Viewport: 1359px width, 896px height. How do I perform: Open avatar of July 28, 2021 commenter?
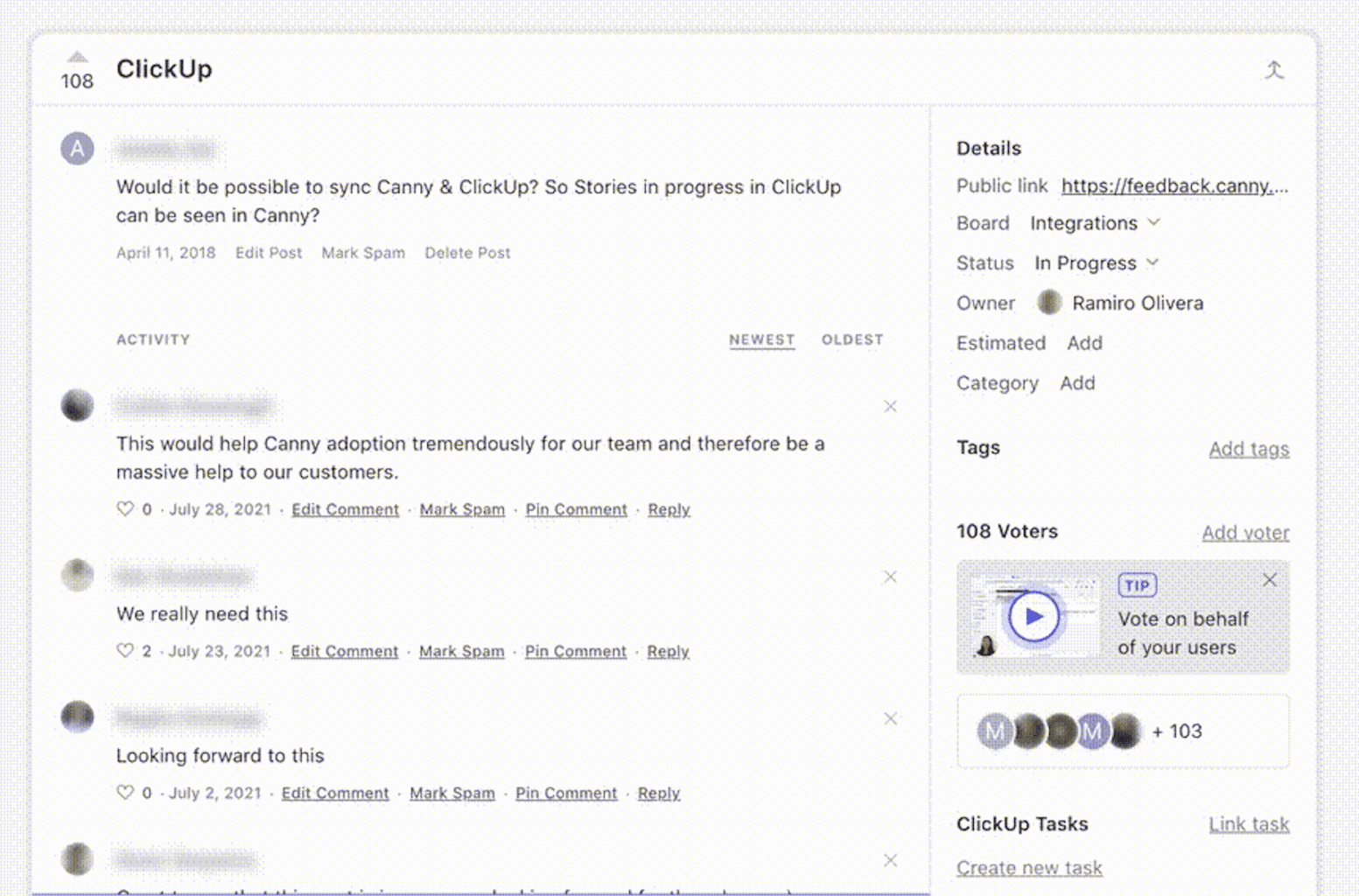pyautogui.click(x=77, y=406)
